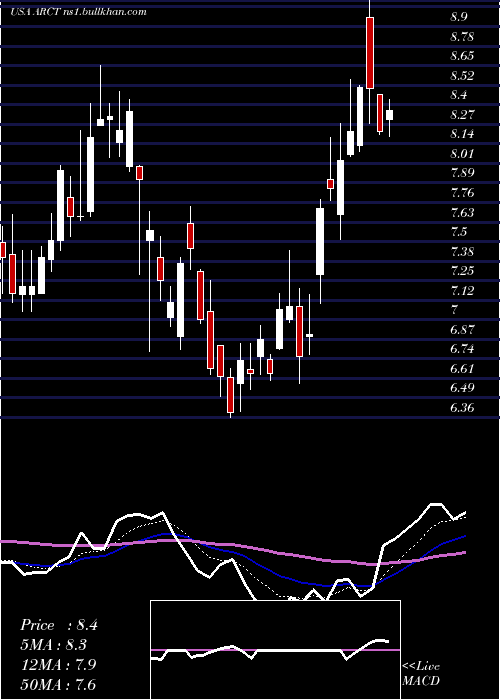The width and height of the screenshot is (500, 700).
Task: Click the 8.14 price axis label
Action: [x=462, y=134]
